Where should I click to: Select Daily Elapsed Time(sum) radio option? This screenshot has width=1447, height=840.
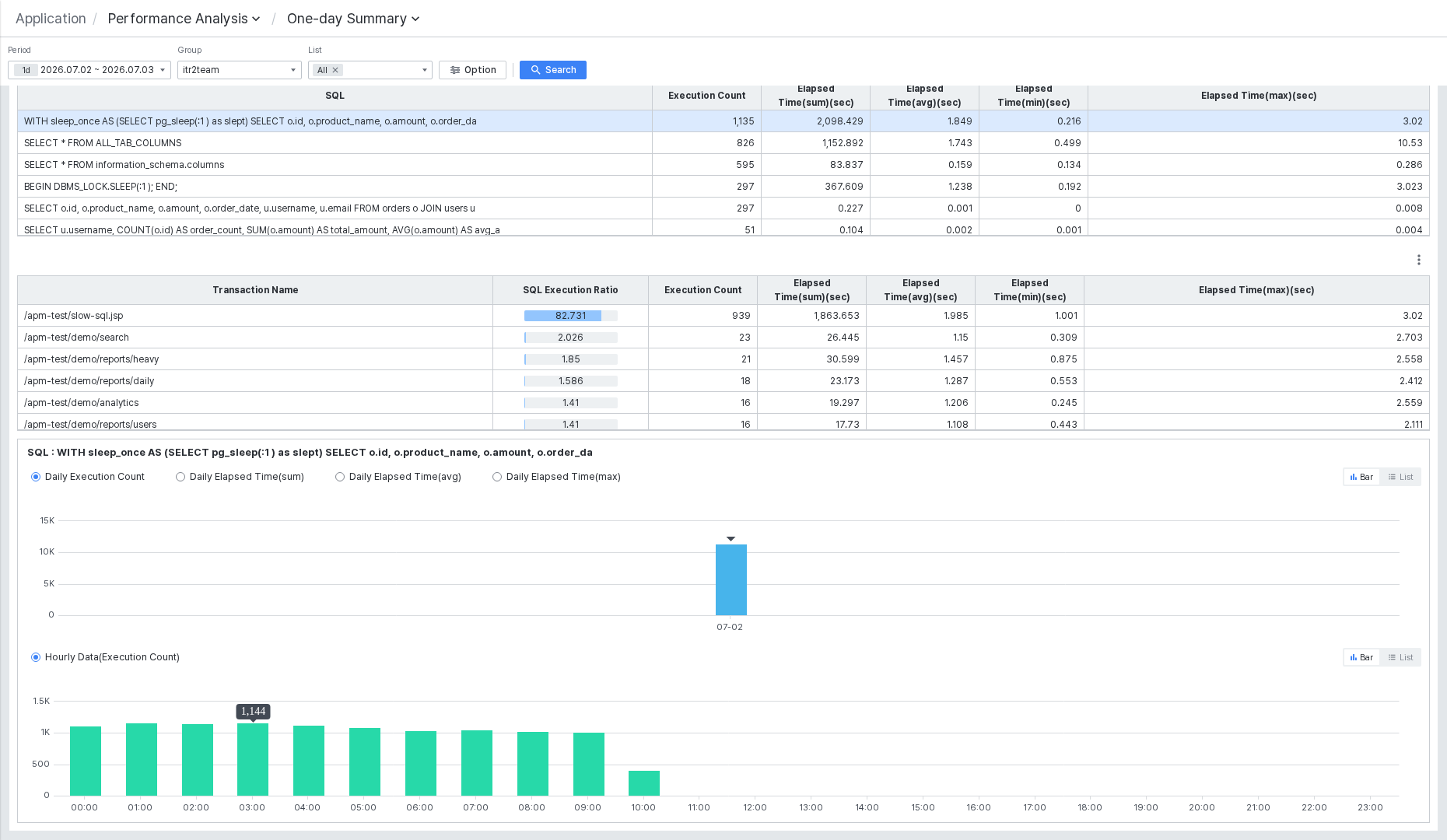(240, 477)
